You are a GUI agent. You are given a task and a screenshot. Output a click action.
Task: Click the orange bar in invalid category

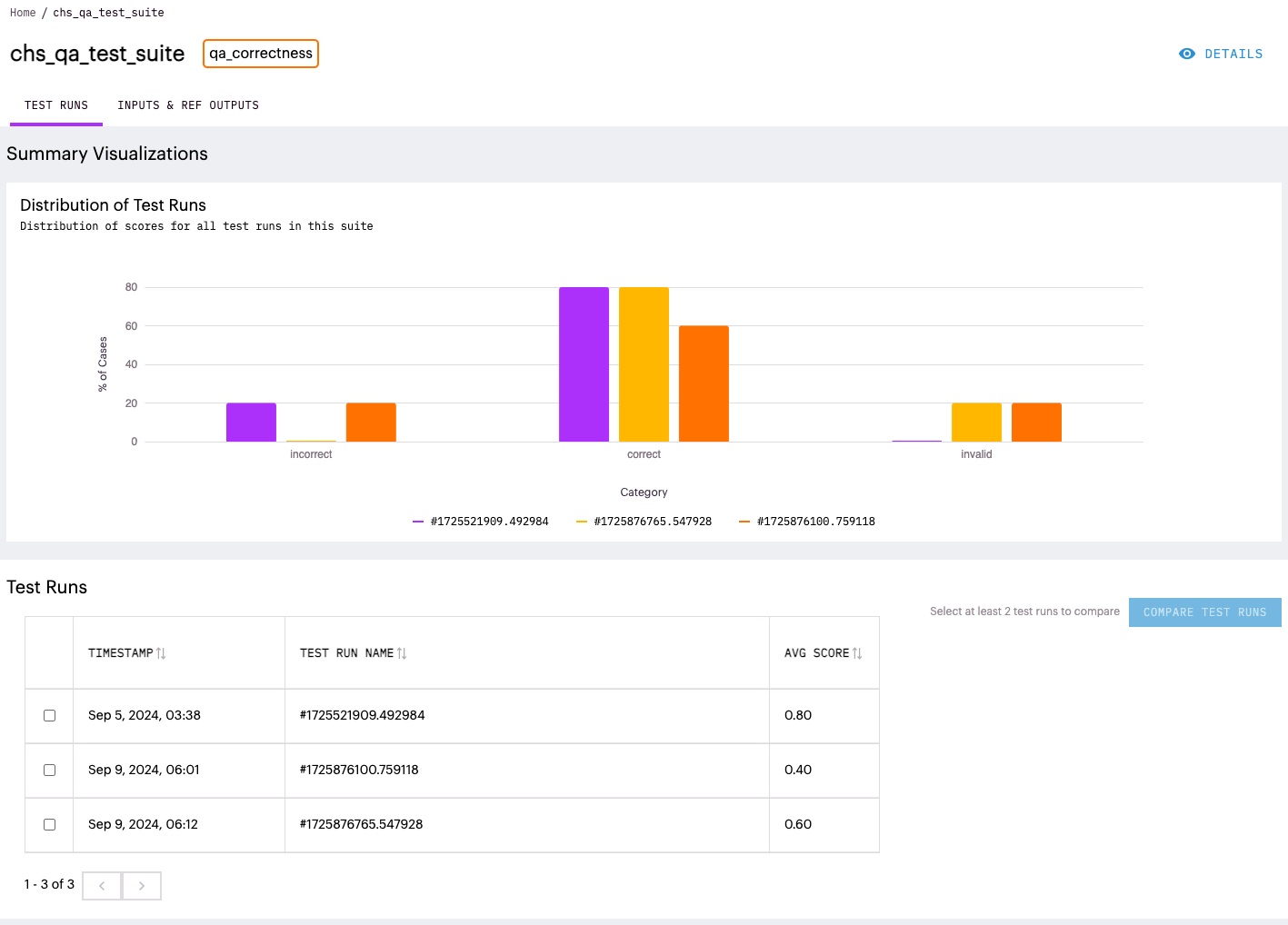pos(1036,423)
